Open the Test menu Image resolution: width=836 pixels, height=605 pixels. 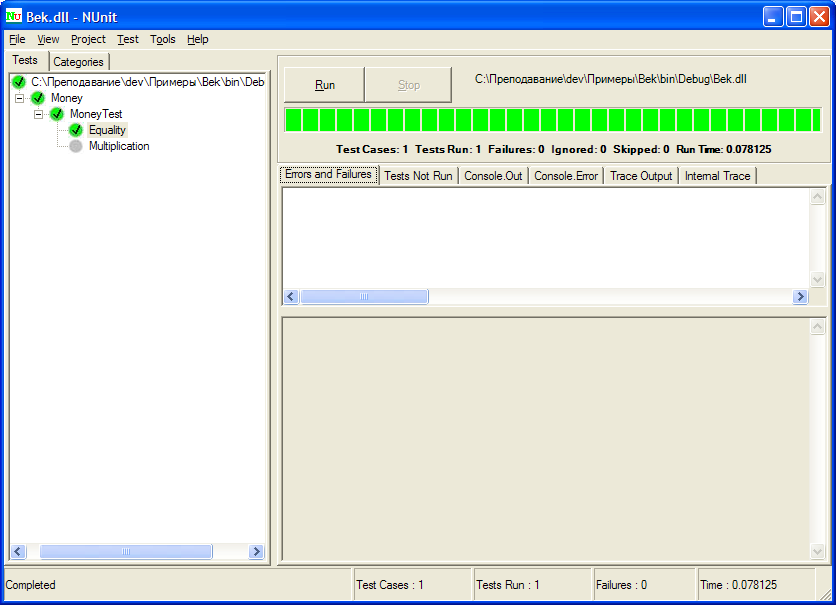[127, 39]
